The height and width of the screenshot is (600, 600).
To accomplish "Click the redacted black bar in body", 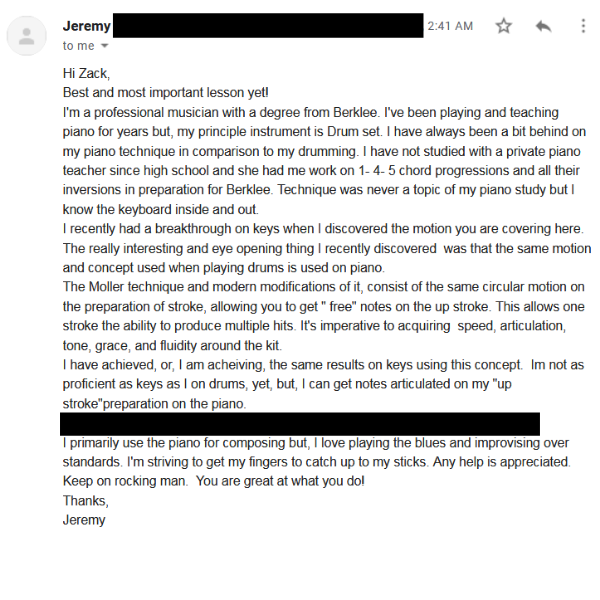I will [x=300, y=424].
